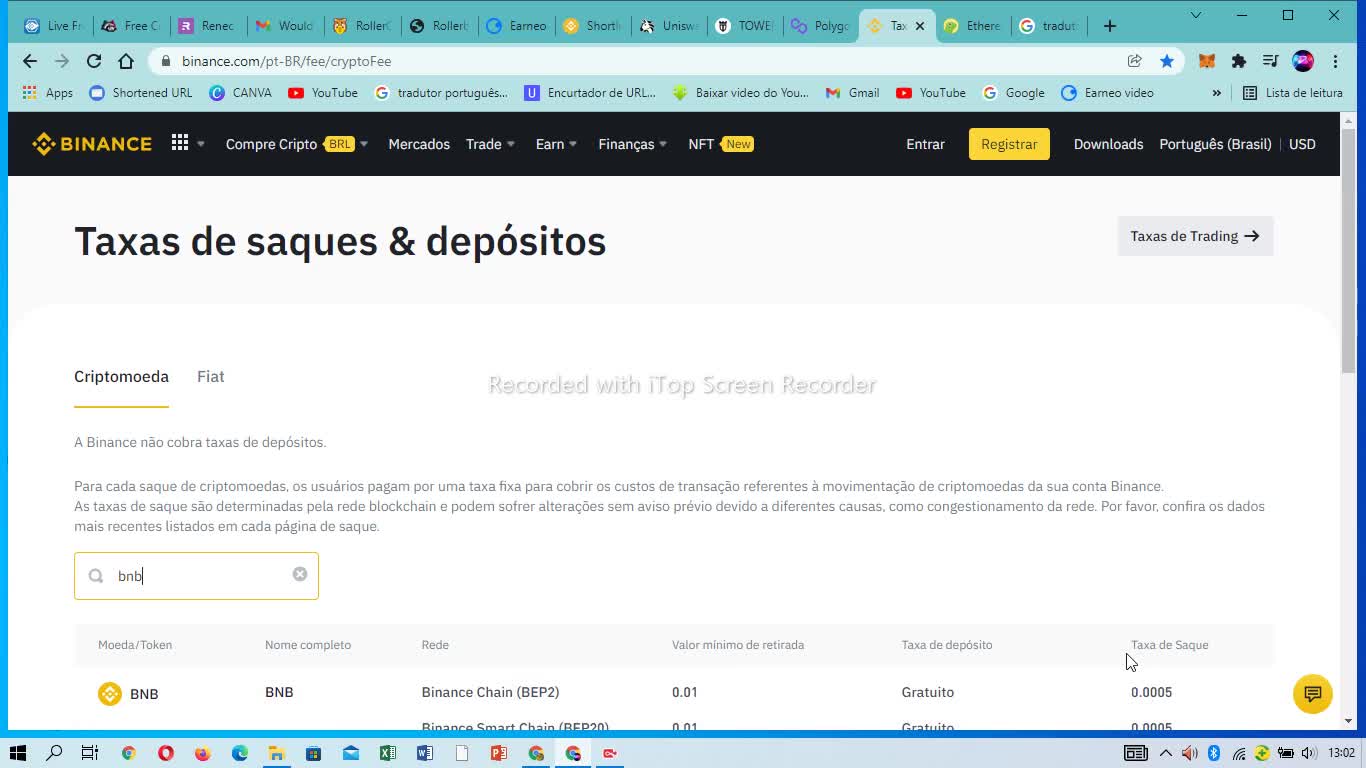Viewport: 1366px width, 768px height.
Task: Clear the search field with the X icon
Action: point(300,574)
